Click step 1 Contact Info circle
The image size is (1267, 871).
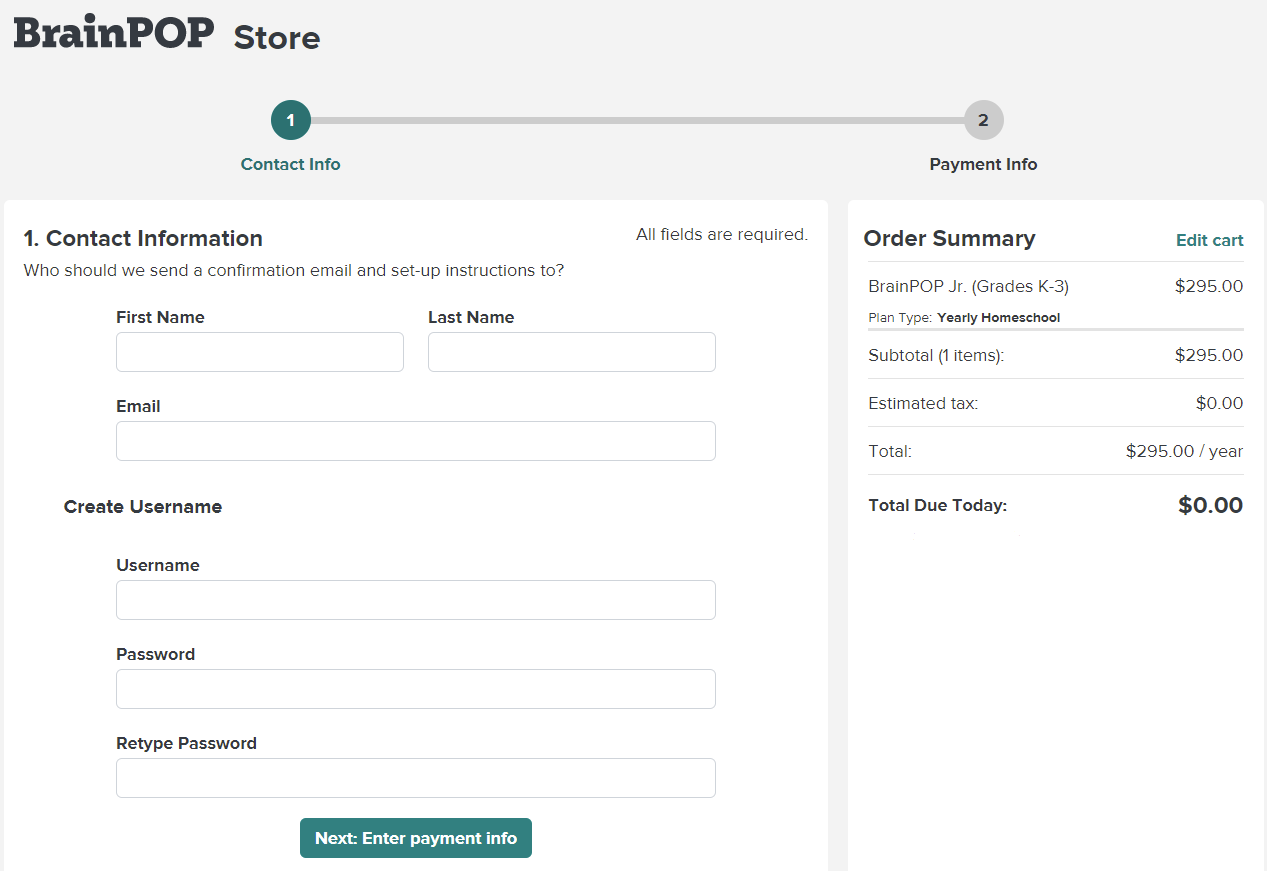tap(291, 120)
